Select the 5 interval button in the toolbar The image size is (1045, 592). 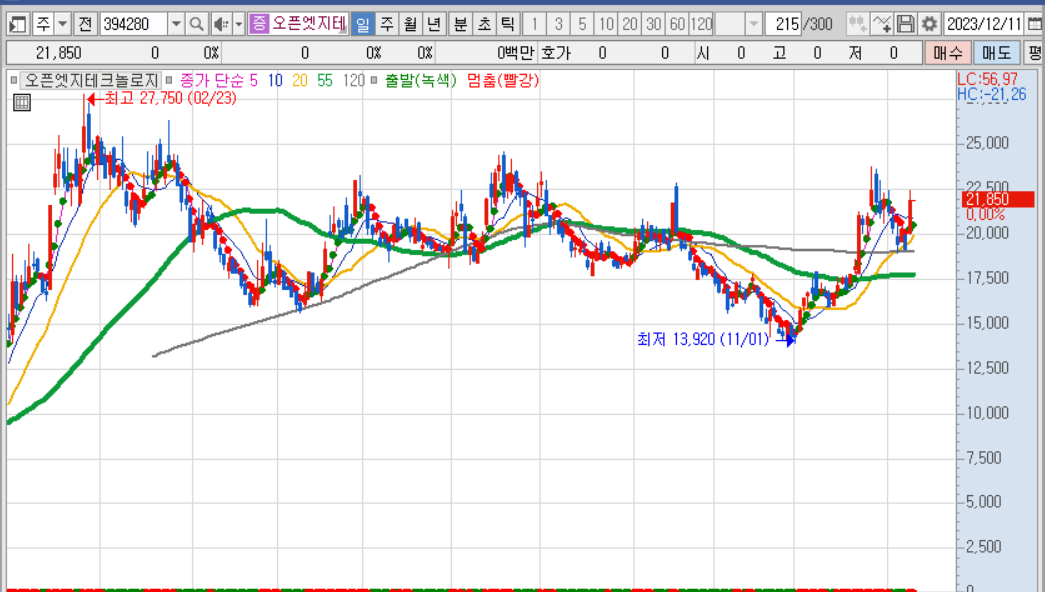[x=582, y=25]
